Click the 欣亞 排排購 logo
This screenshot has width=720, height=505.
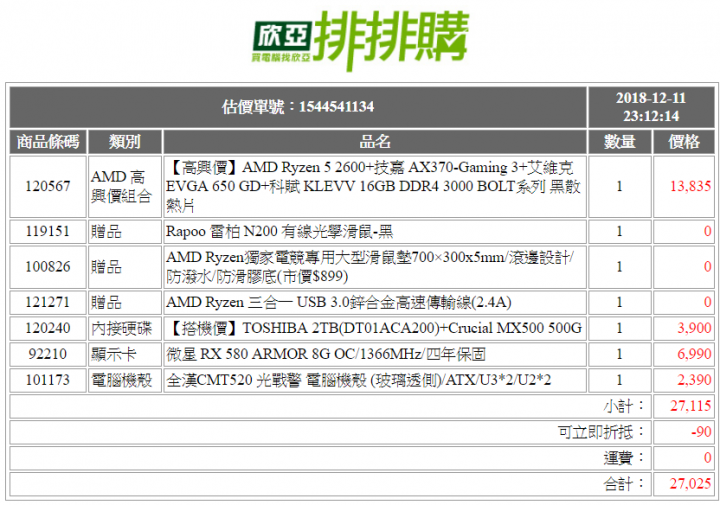click(360, 40)
